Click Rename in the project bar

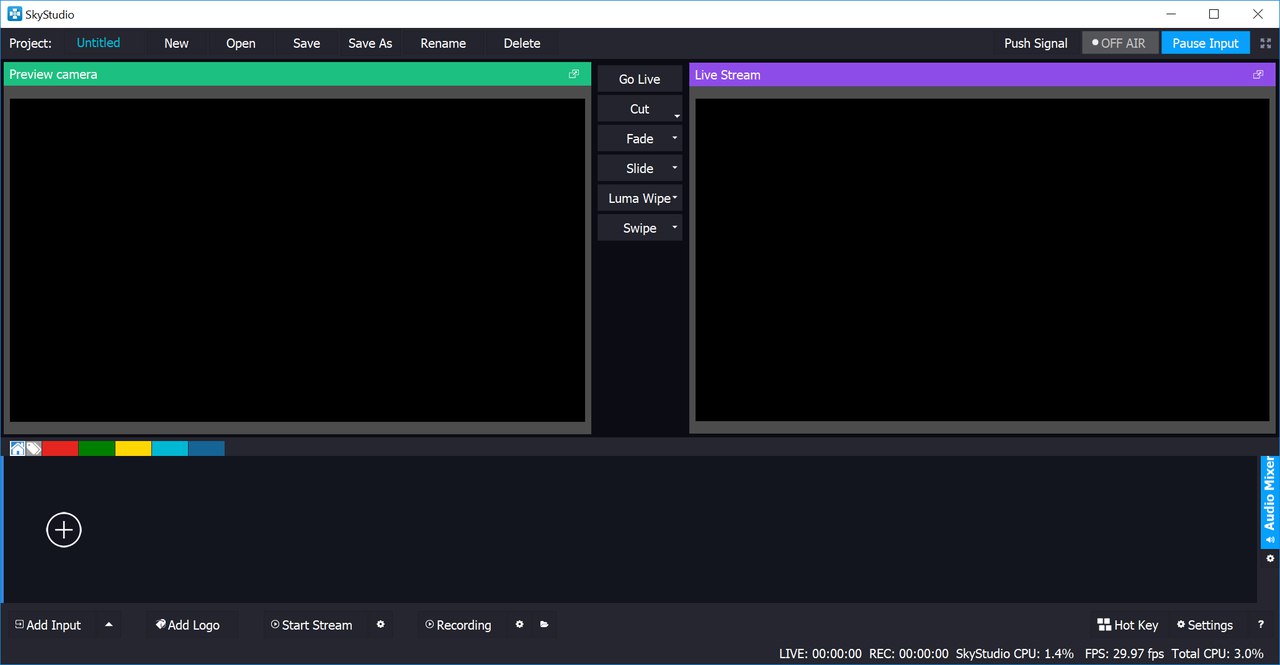point(443,43)
